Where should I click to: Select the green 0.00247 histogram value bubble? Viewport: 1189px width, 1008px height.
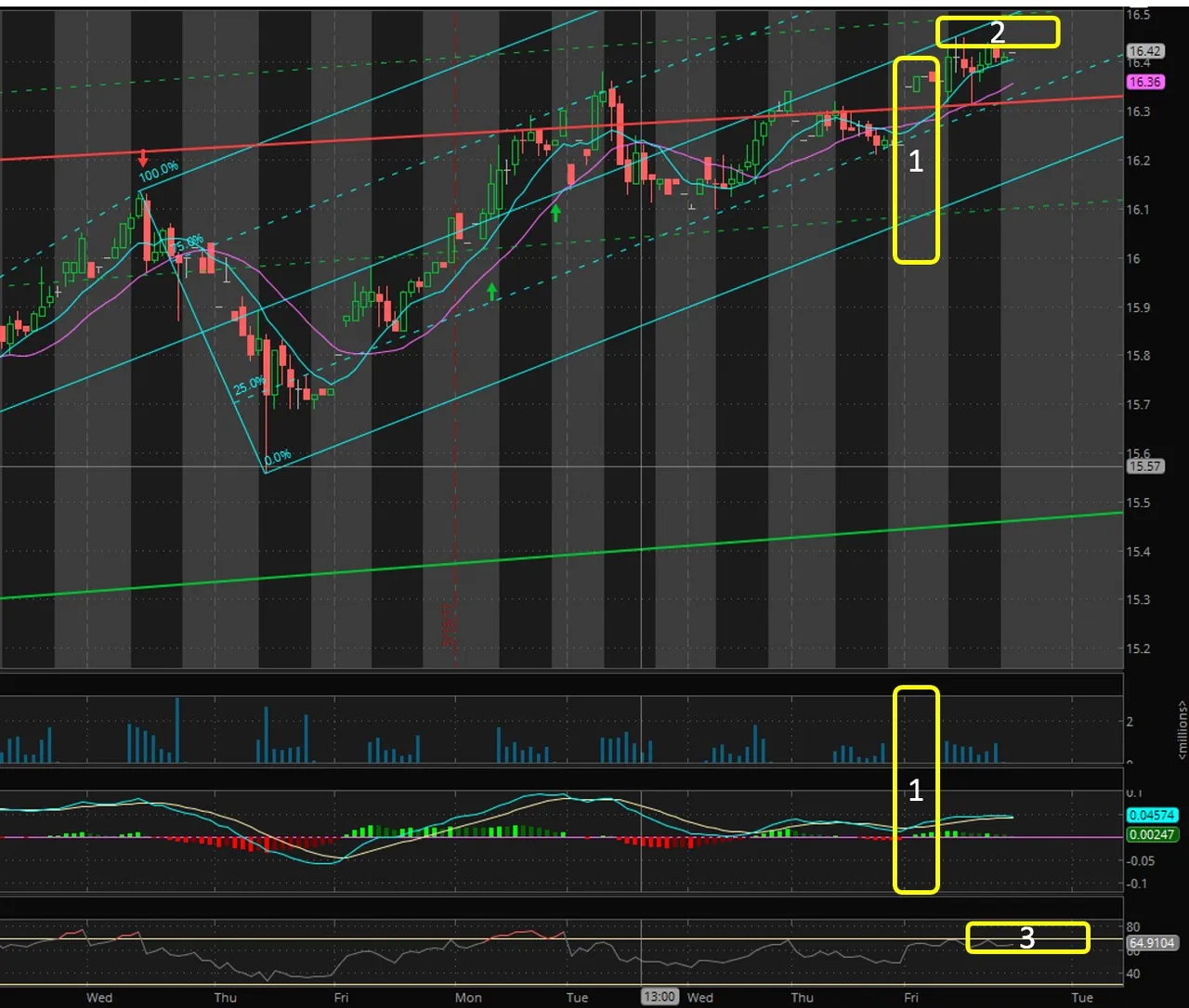(1152, 834)
